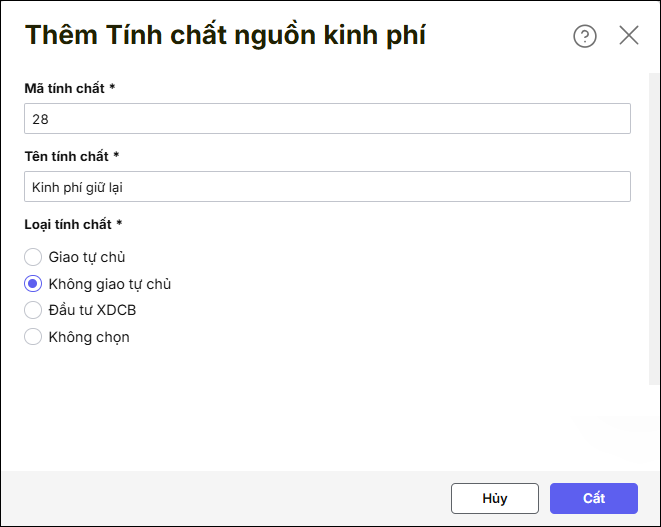Screen dimensions: 661x527
Task: Click the Giao tự chủ label text
Action: [87, 257]
